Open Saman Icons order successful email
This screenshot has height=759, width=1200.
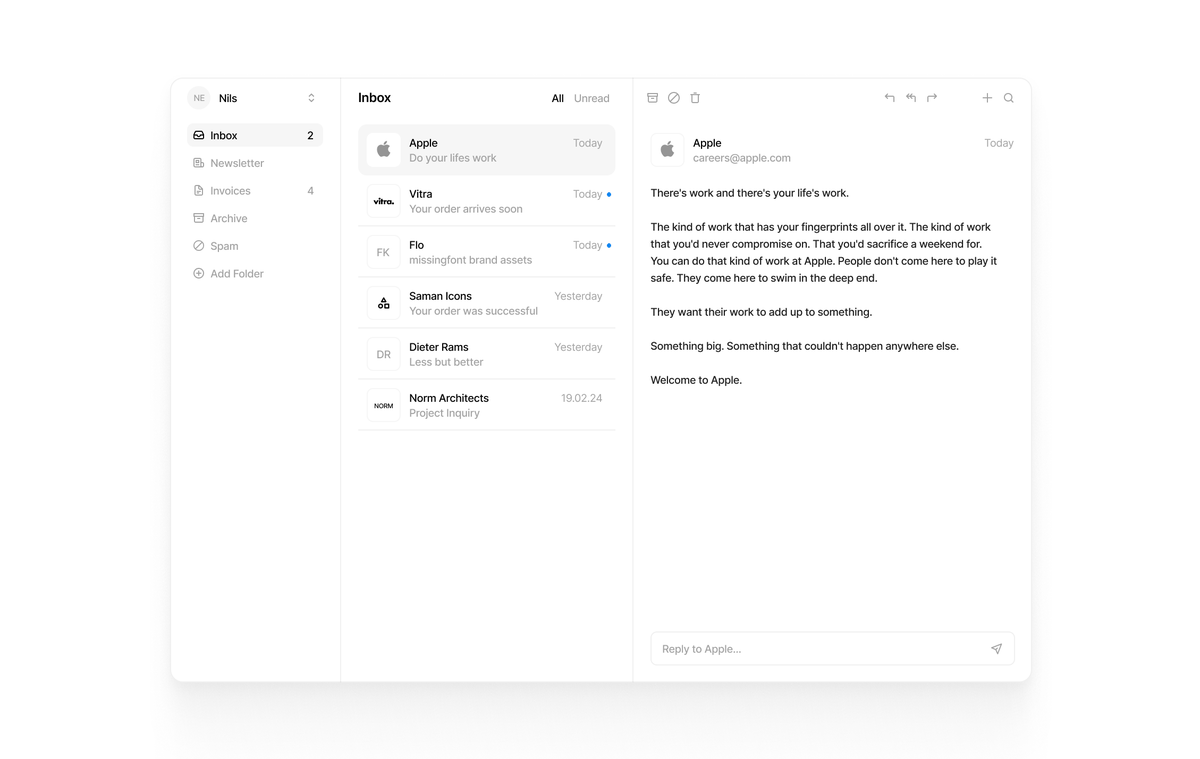click(486, 303)
